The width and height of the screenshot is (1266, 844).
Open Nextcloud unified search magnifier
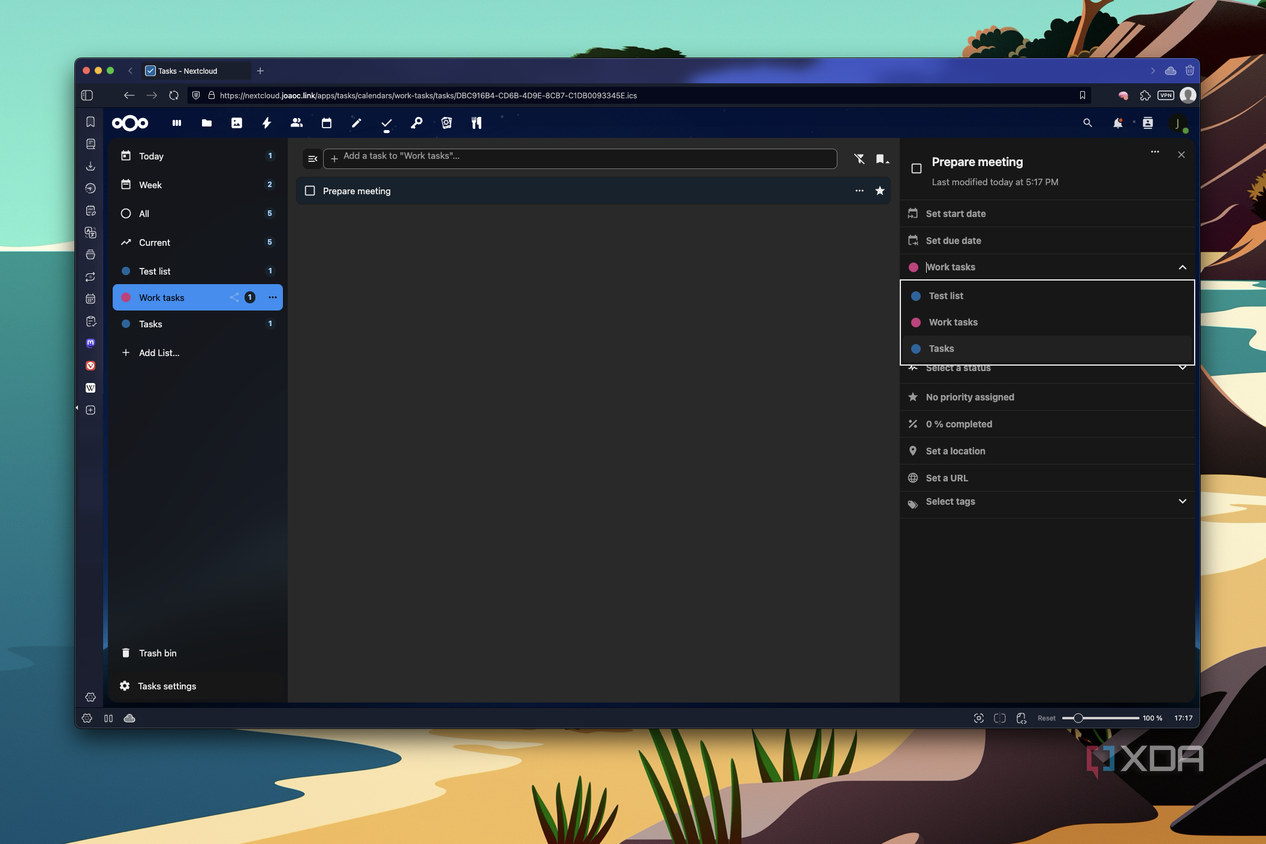1088,123
